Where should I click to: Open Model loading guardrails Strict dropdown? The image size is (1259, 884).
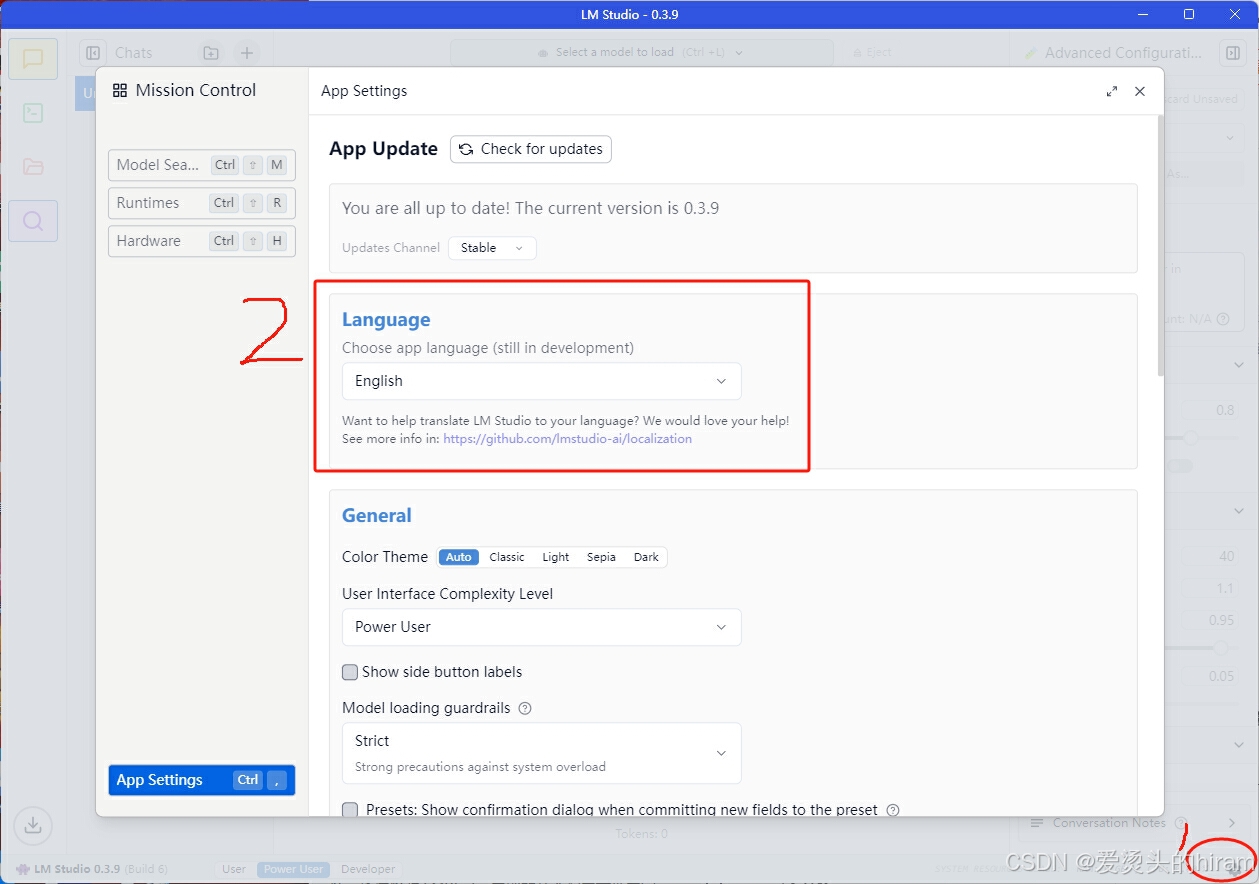click(x=542, y=753)
